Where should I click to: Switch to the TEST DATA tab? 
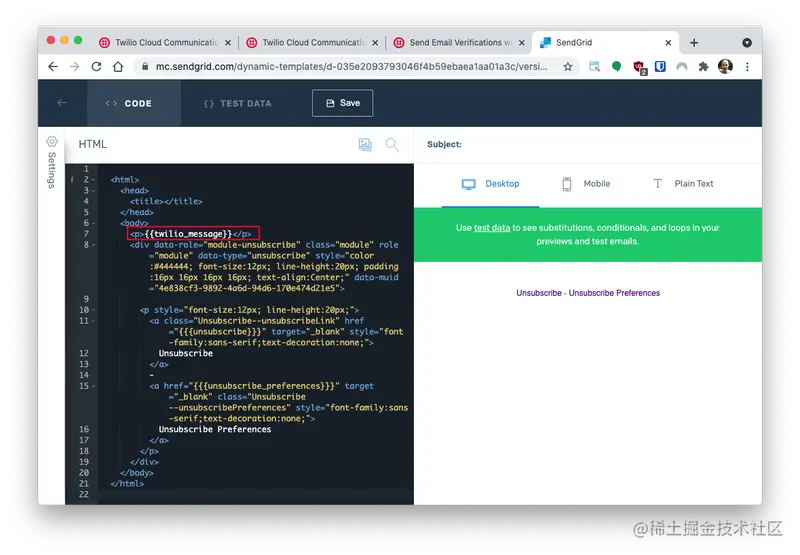(x=238, y=104)
